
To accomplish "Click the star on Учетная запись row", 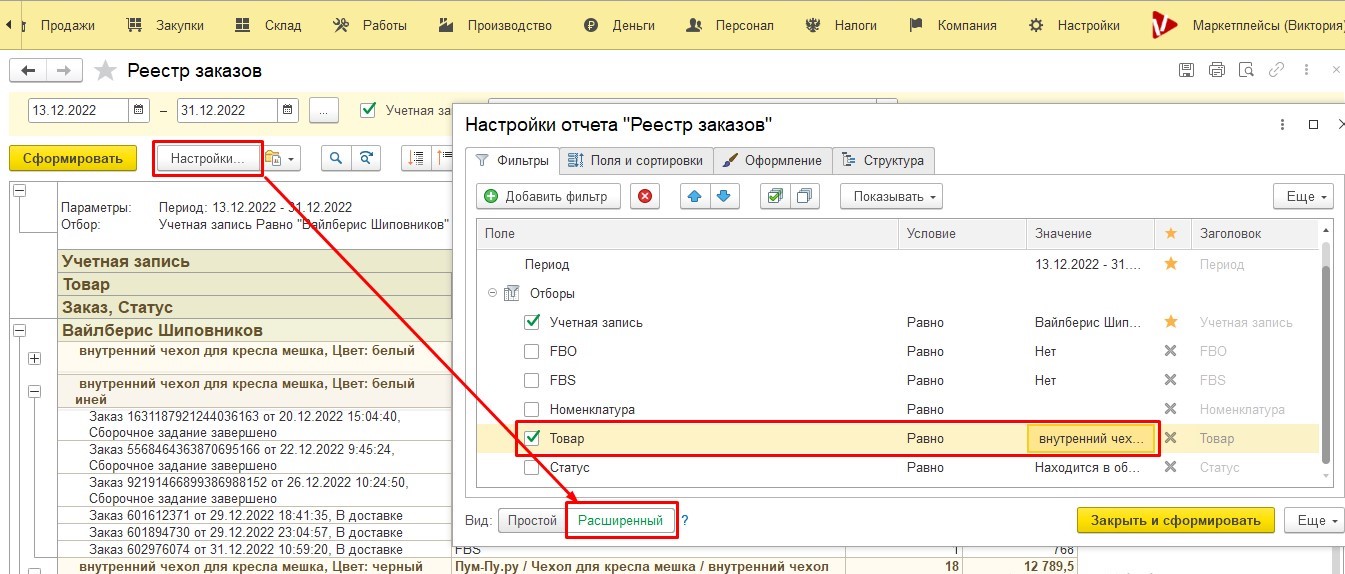I will pyautogui.click(x=1171, y=322).
